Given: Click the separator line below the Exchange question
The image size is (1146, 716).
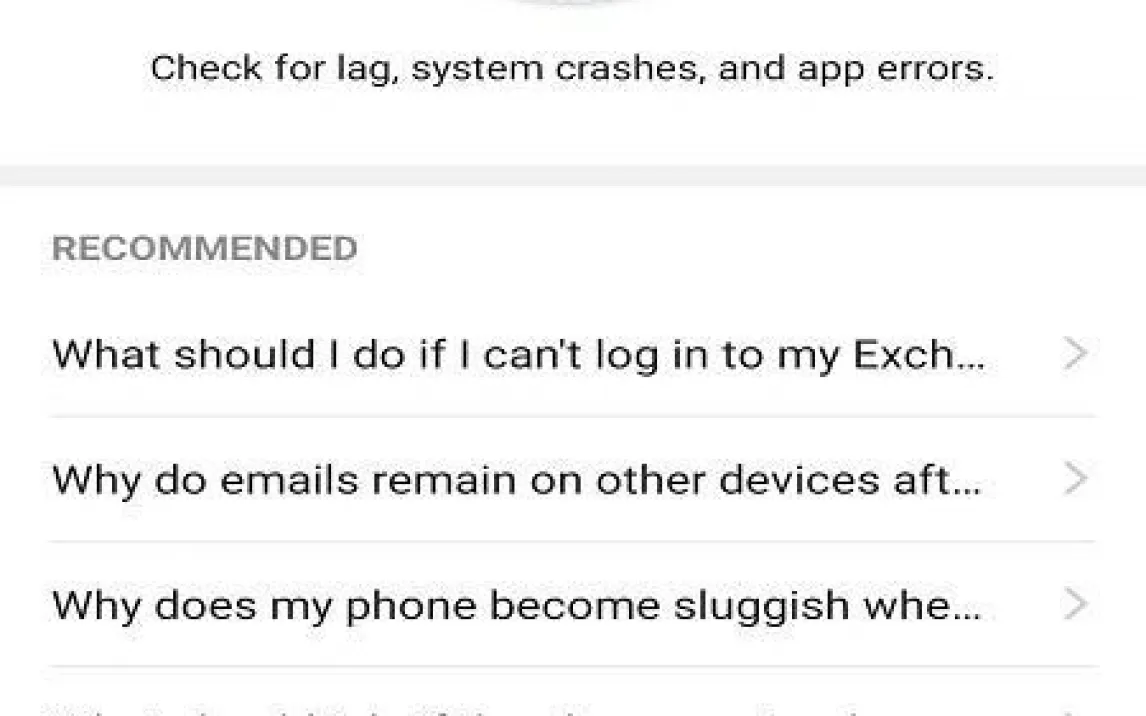Looking at the screenshot, I should [x=573, y=417].
